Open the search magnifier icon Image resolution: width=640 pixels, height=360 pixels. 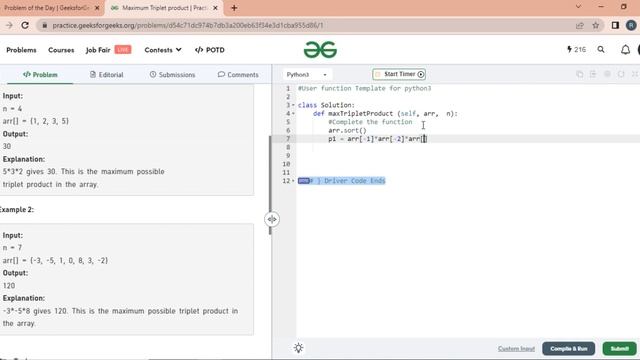[x=601, y=49]
